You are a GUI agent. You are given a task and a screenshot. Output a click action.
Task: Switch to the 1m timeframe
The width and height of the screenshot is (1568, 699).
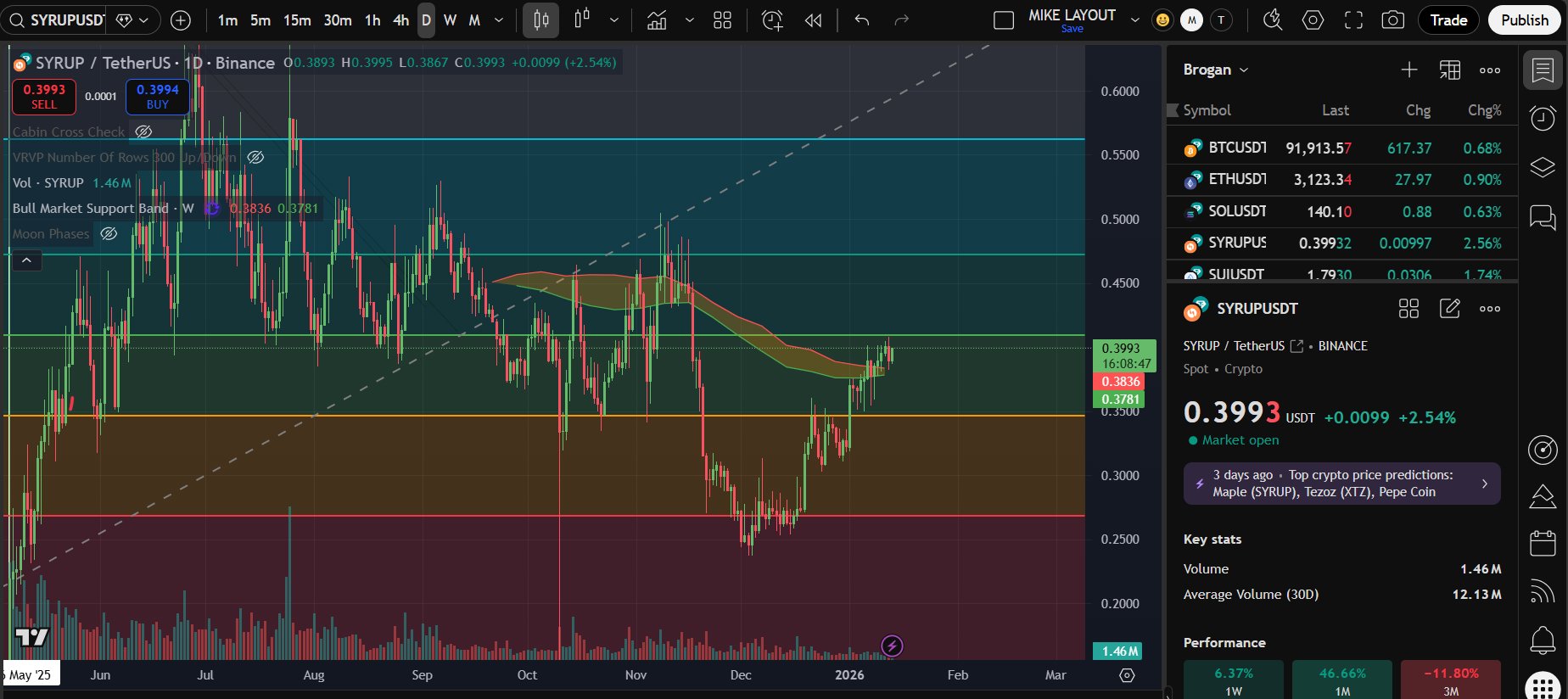tap(227, 20)
